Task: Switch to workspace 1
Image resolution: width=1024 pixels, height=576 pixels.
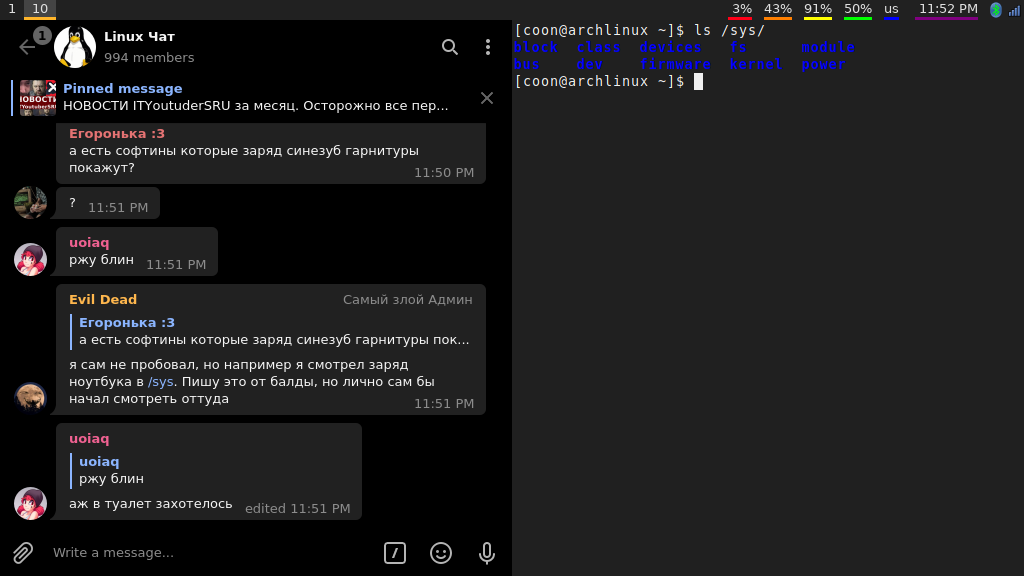Action: tap(12, 9)
